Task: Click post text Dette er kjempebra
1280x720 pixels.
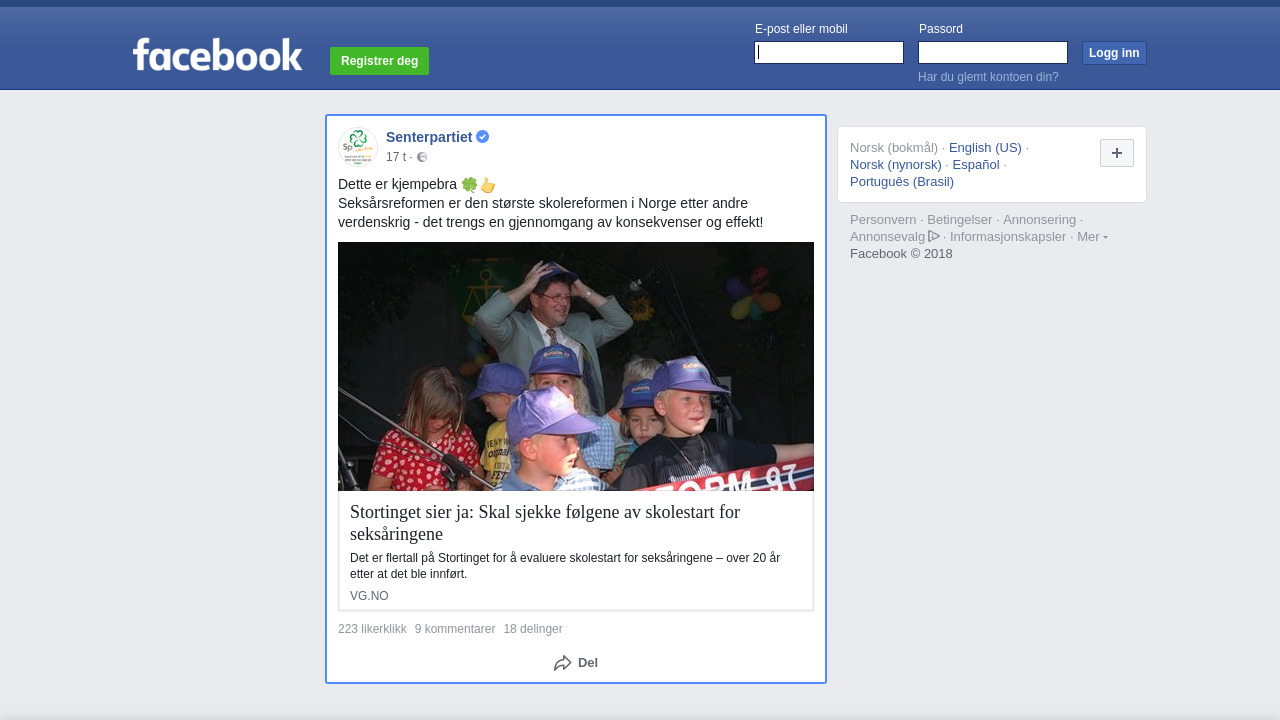Action: tap(397, 185)
